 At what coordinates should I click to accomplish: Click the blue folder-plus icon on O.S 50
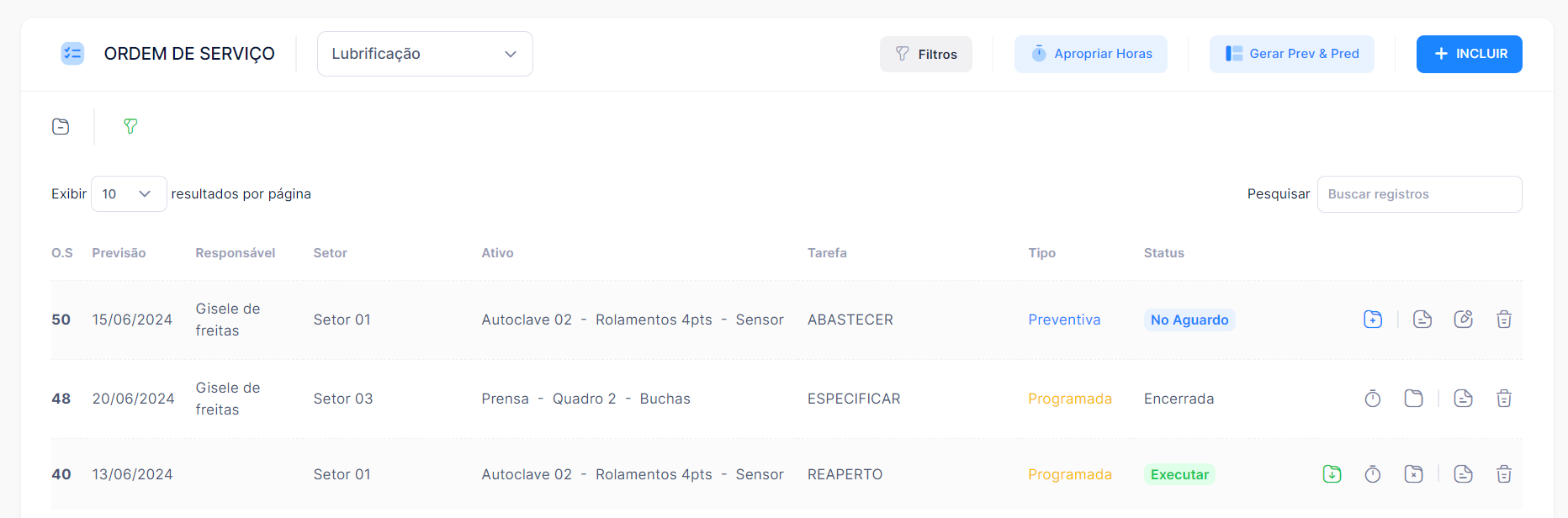tap(1373, 320)
